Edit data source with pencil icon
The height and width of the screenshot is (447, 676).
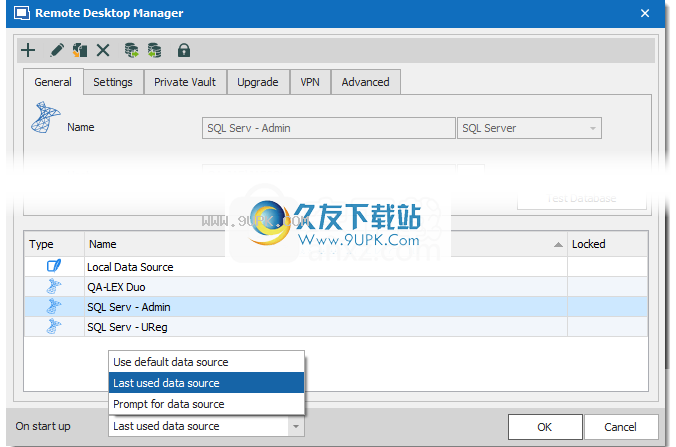click(x=56, y=50)
